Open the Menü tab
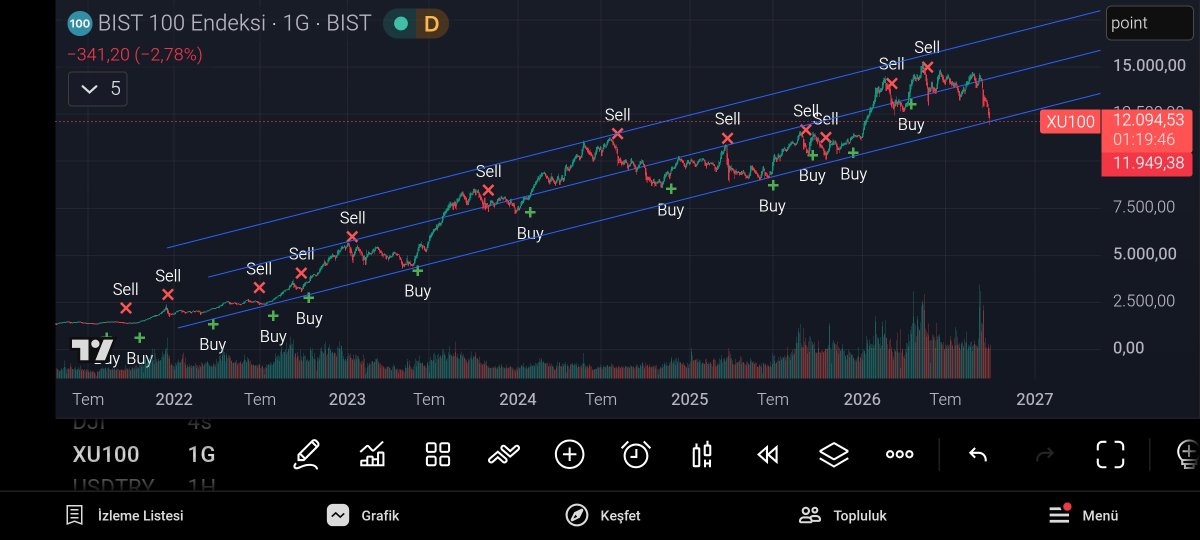 tap(1083, 516)
